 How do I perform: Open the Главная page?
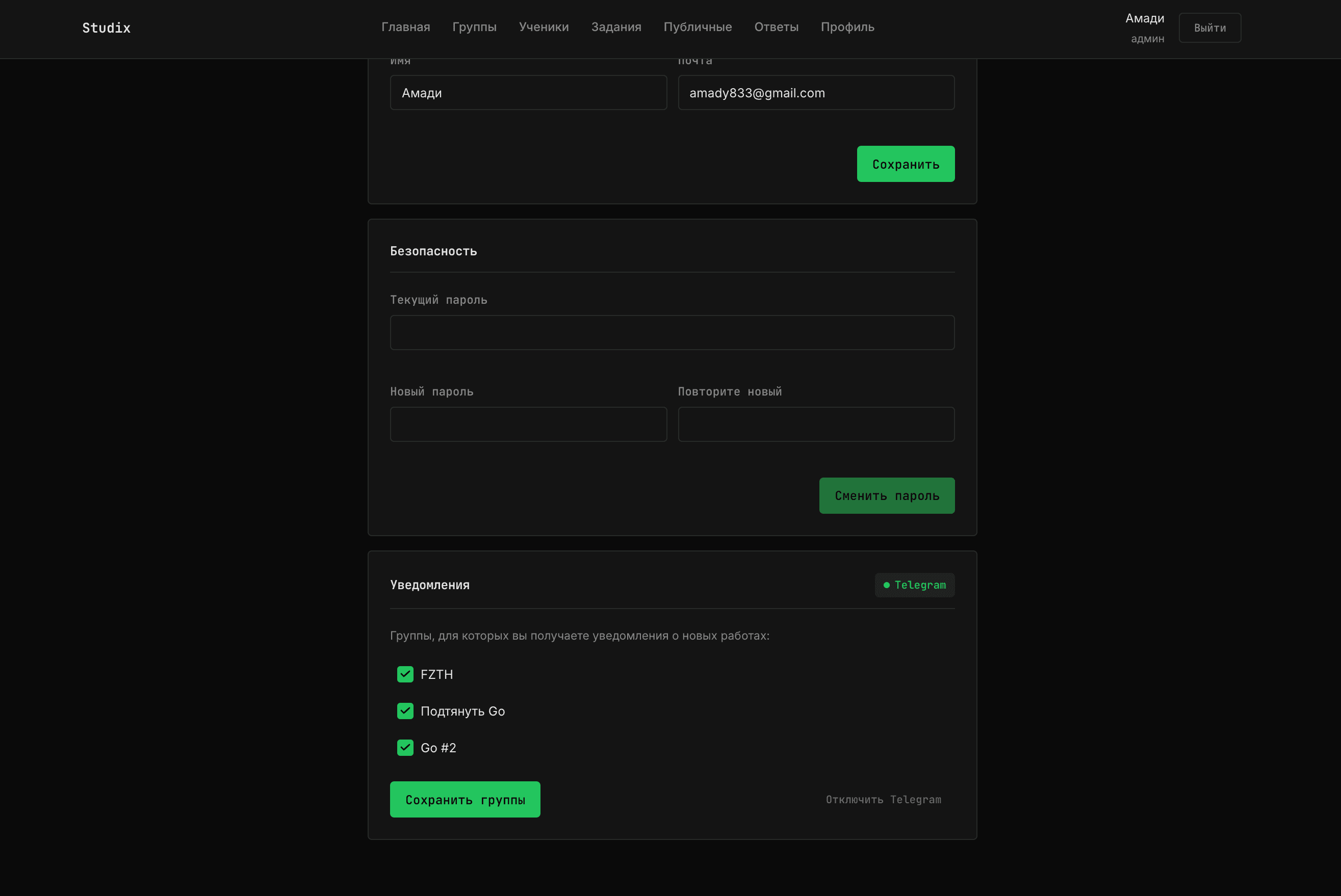(x=405, y=27)
